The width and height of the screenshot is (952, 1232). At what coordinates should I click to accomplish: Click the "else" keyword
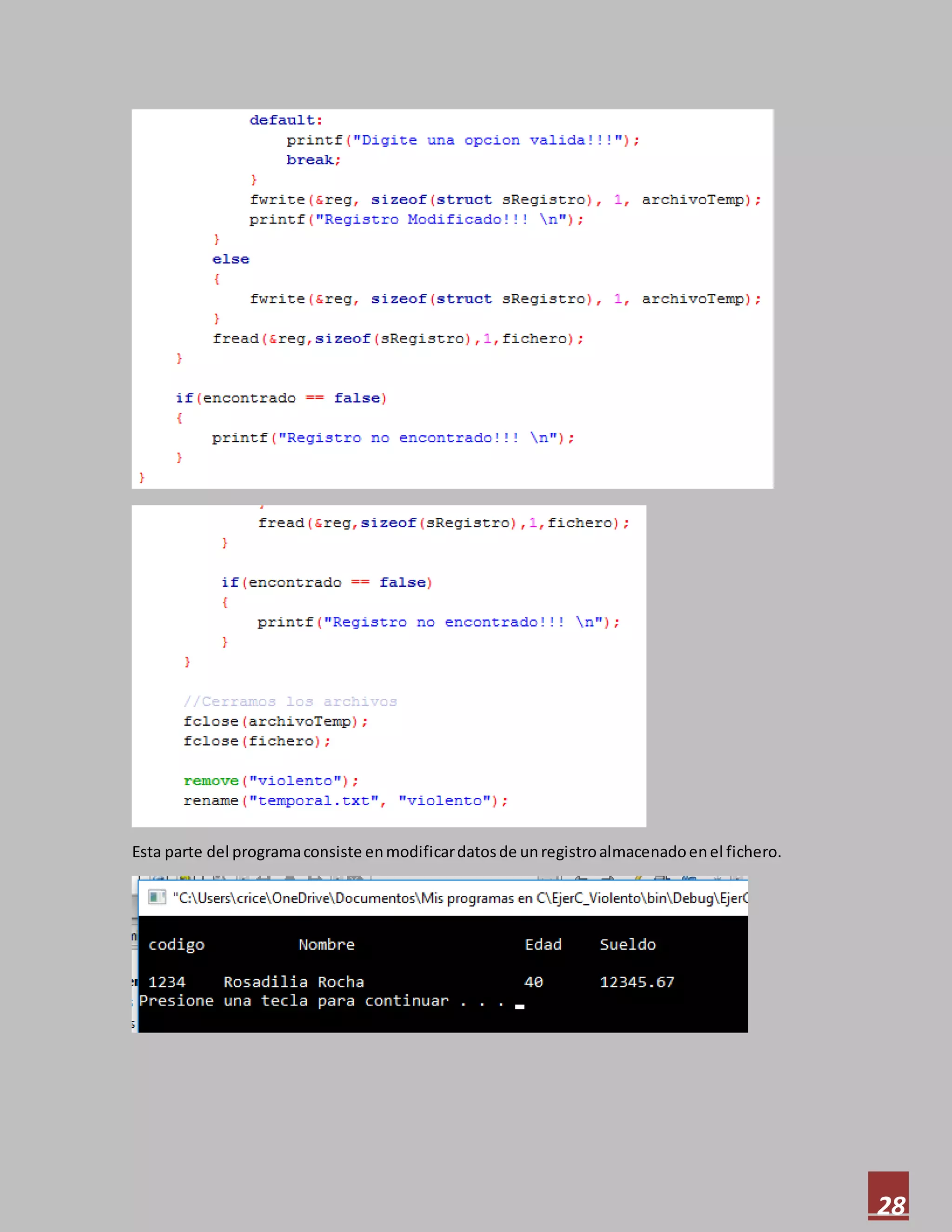click(x=231, y=259)
